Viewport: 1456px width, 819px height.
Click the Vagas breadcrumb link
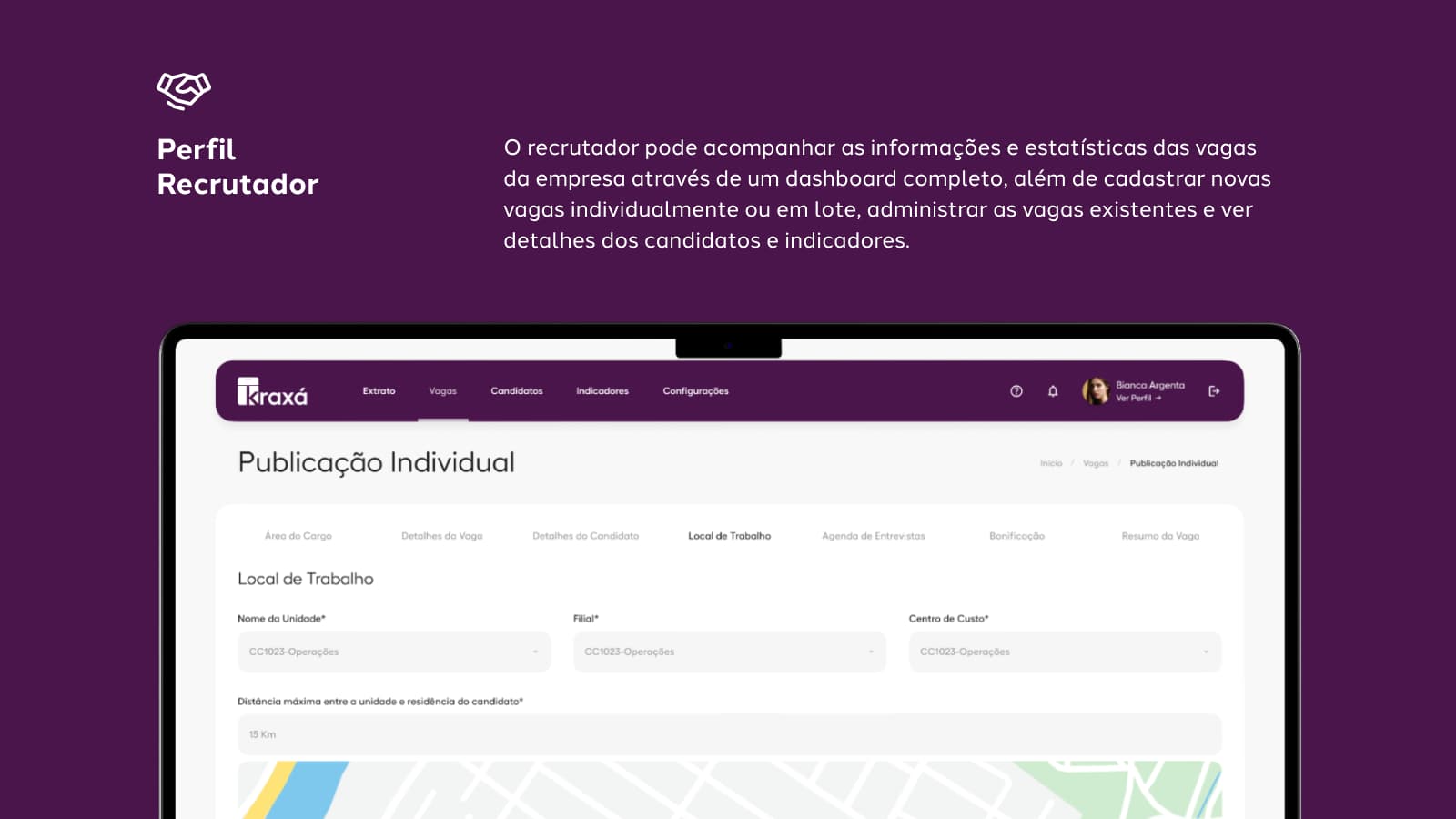pos(1096,463)
